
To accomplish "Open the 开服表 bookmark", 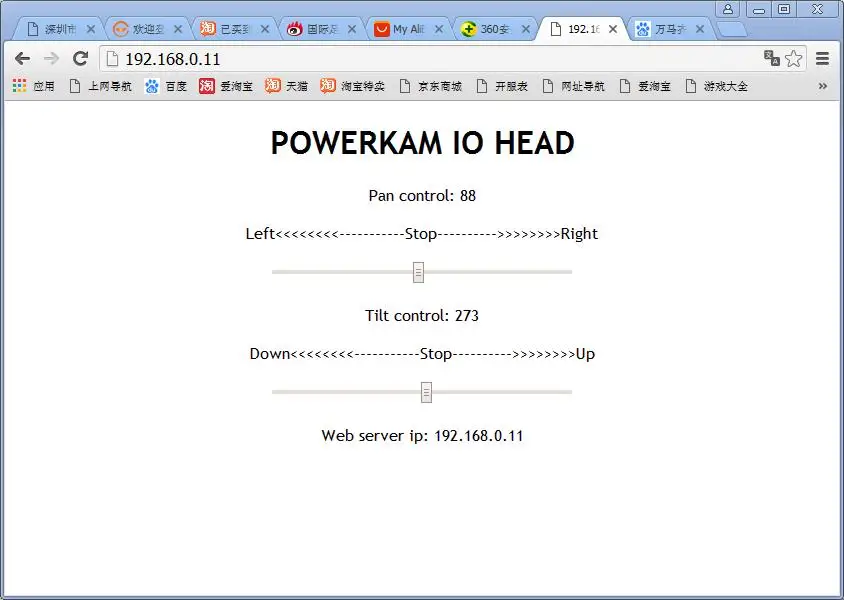I will 502,86.
